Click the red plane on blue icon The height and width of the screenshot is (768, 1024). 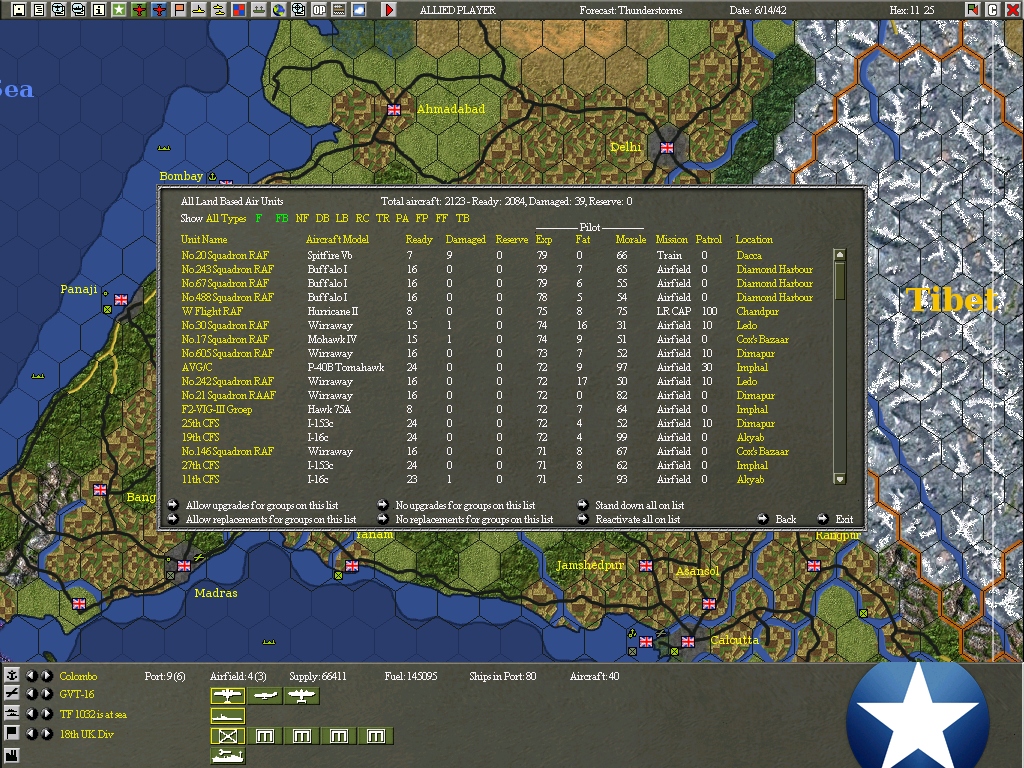(159, 9)
